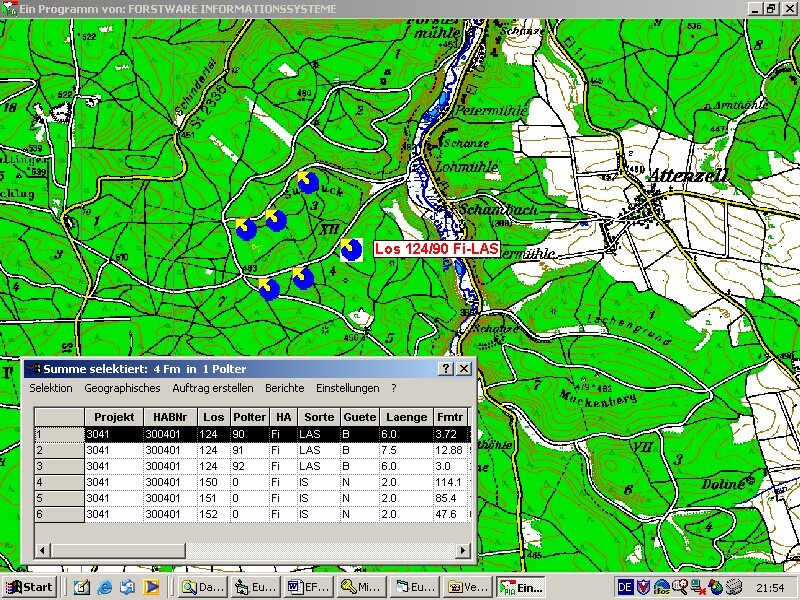Click the show desktop quick launch icon
Viewport: 800px width, 600px height.
82,587
